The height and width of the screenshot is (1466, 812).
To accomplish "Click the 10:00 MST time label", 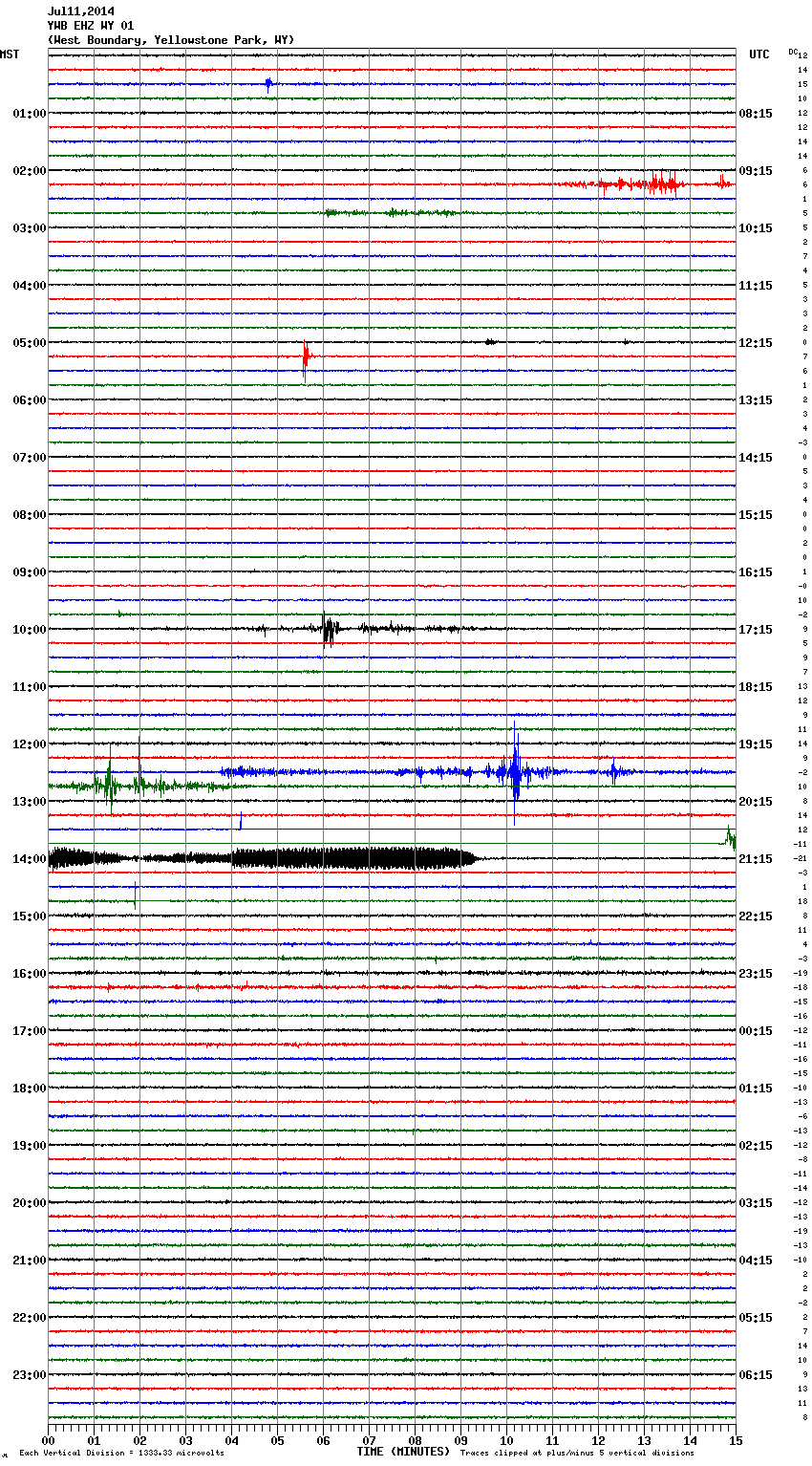I will click(x=29, y=630).
